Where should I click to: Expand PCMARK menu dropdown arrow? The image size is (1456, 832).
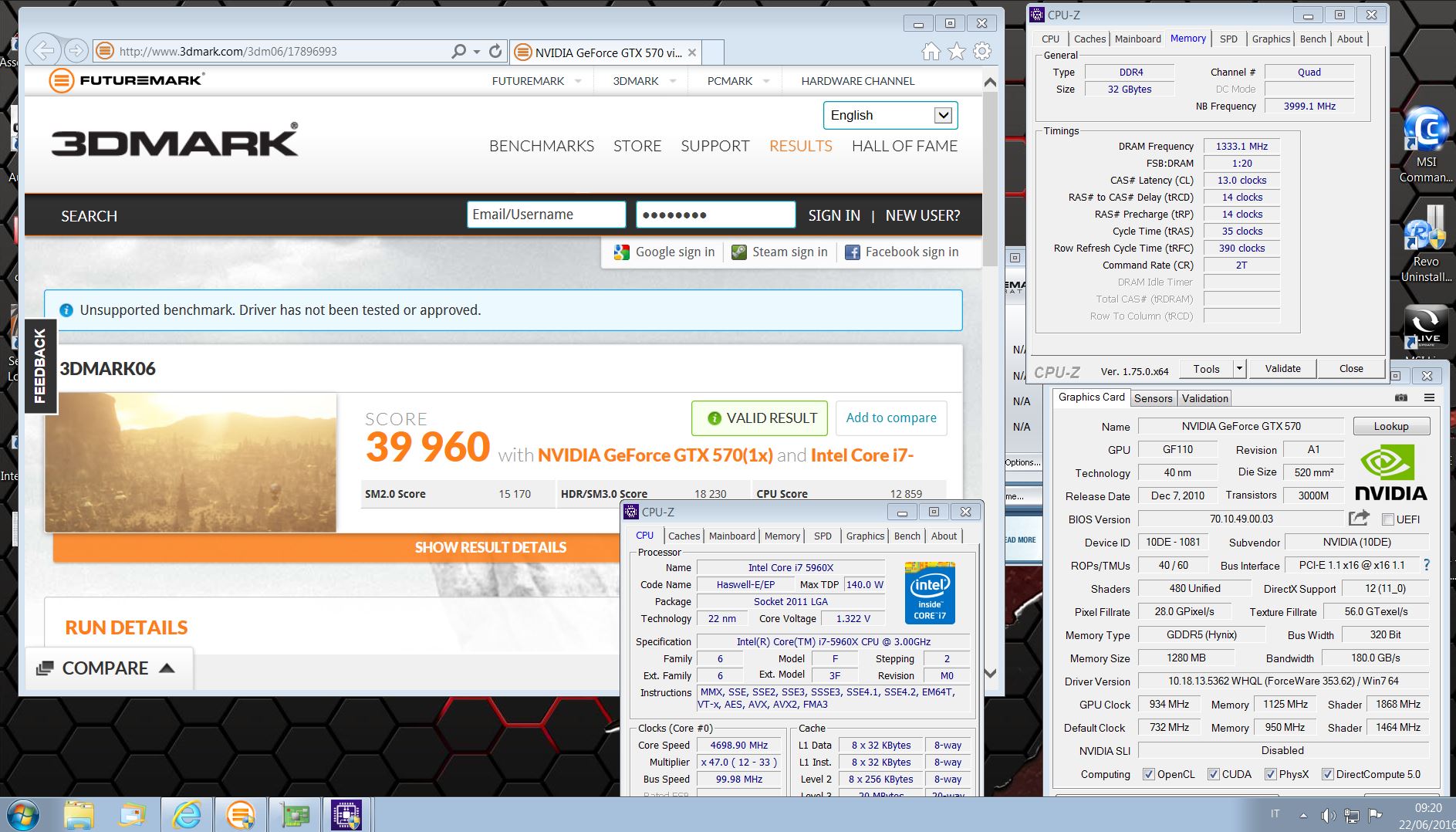(766, 81)
